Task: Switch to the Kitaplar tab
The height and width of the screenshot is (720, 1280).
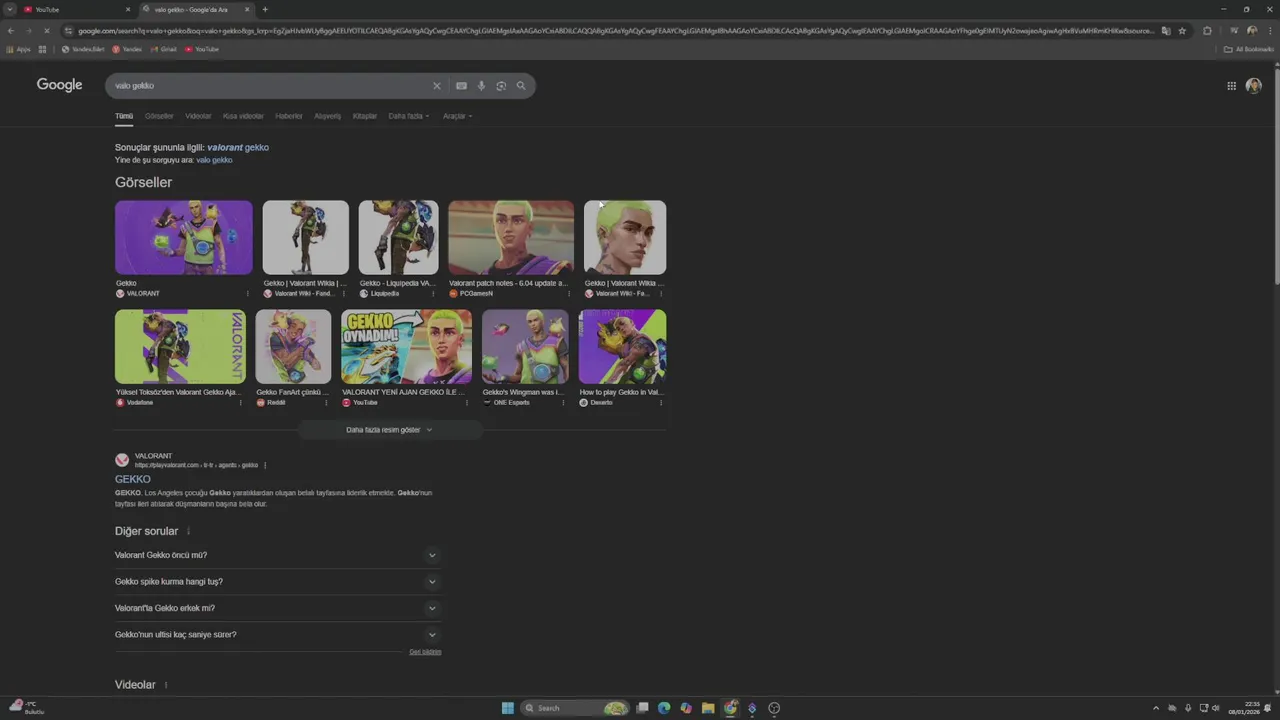Action: click(x=365, y=116)
